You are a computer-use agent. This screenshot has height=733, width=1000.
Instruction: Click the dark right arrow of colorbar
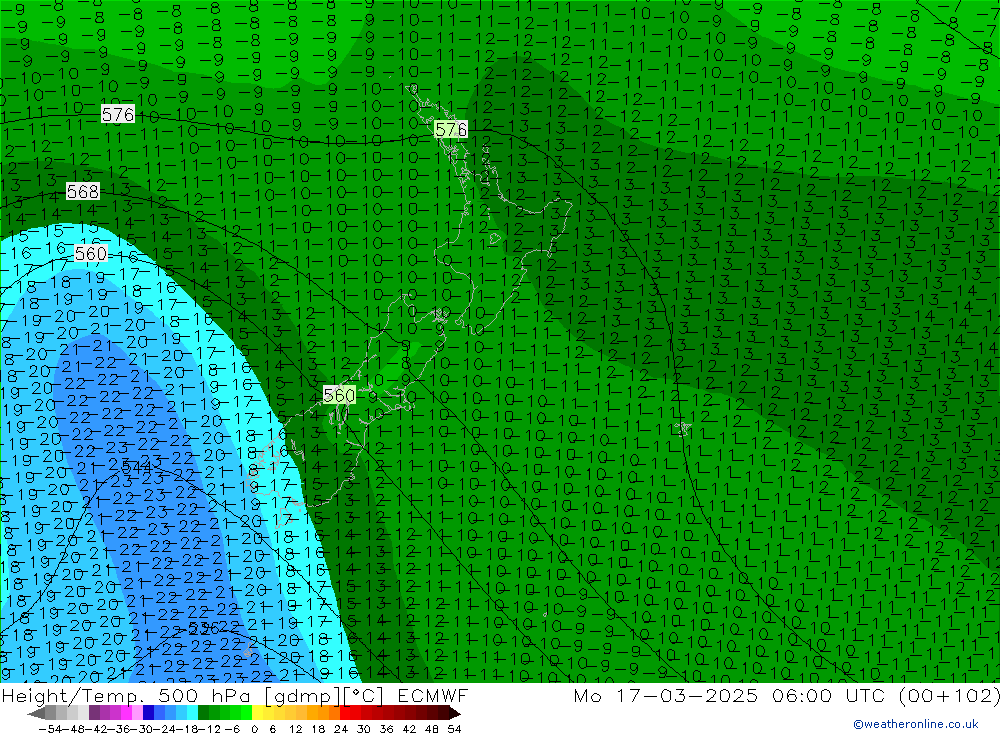(454, 713)
